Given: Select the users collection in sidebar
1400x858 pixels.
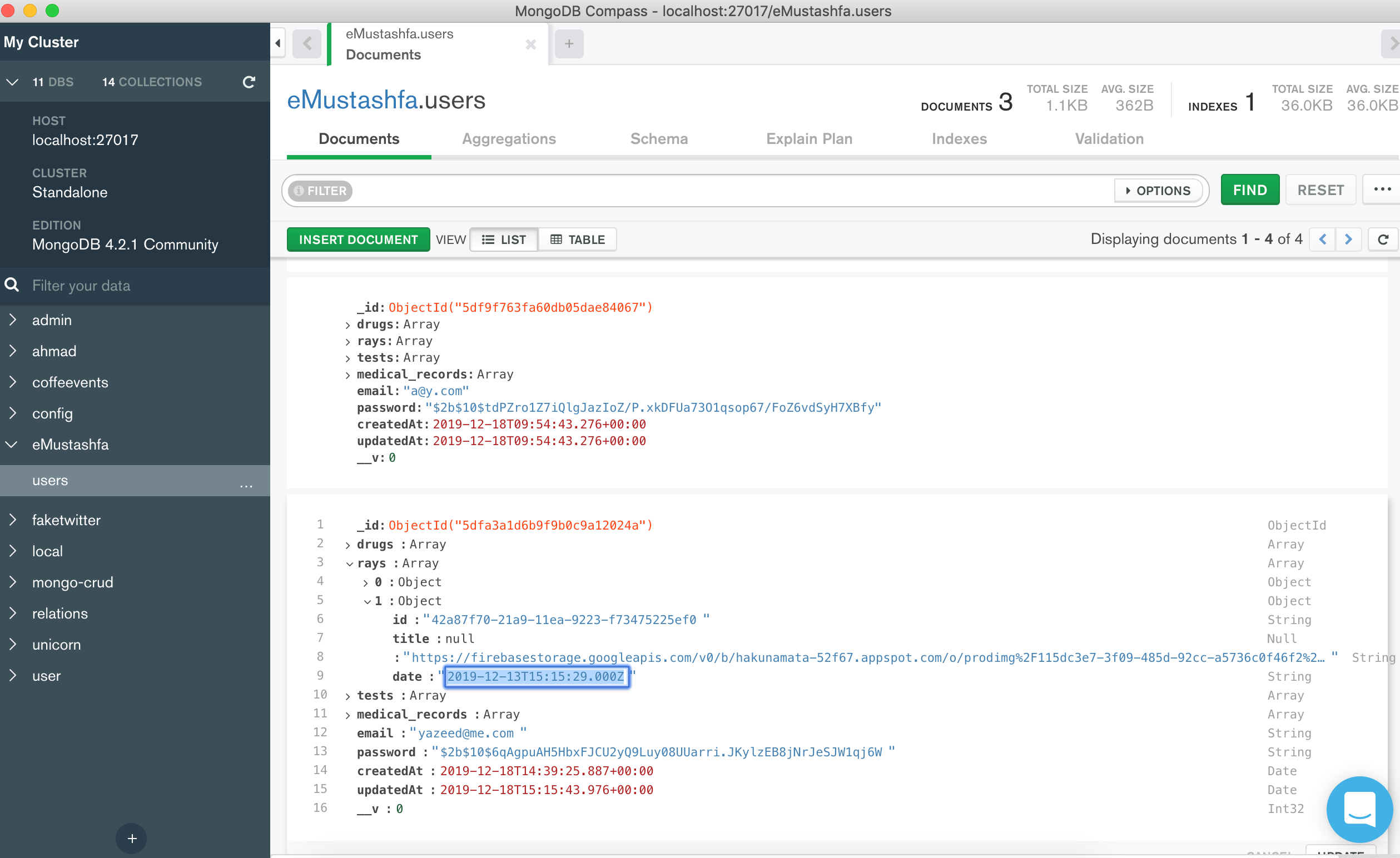Looking at the screenshot, I should pos(135,480).
